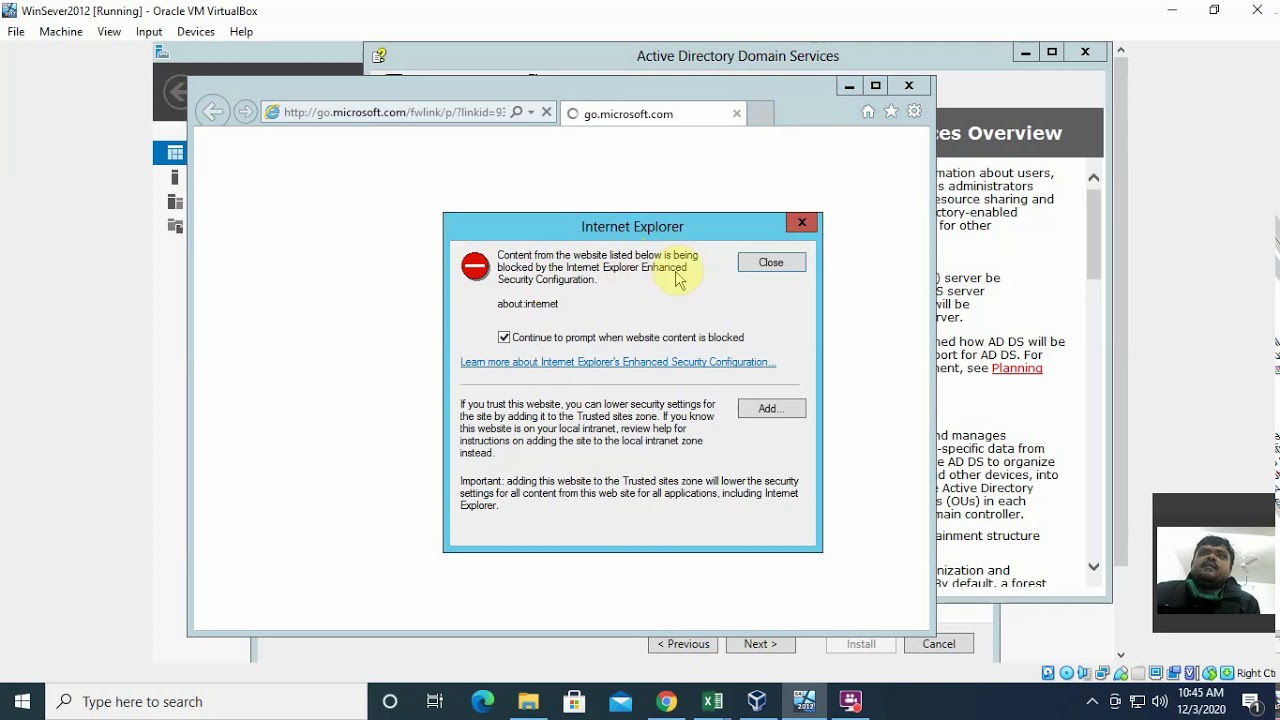Image resolution: width=1280 pixels, height=720 pixels.
Task: Select the Dashboard icon in Server Manager sidebar
Action: [175, 153]
